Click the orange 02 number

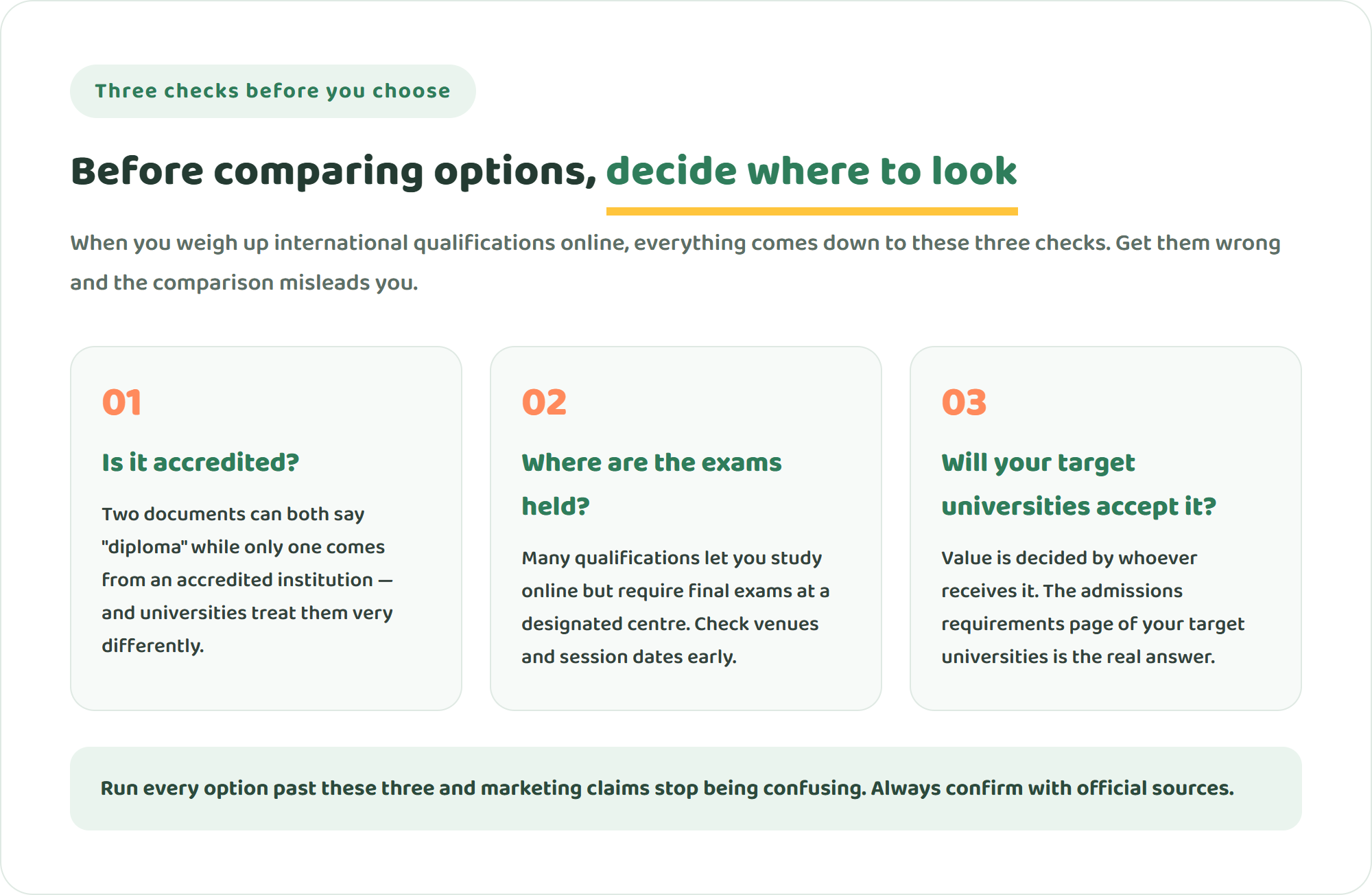544,402
